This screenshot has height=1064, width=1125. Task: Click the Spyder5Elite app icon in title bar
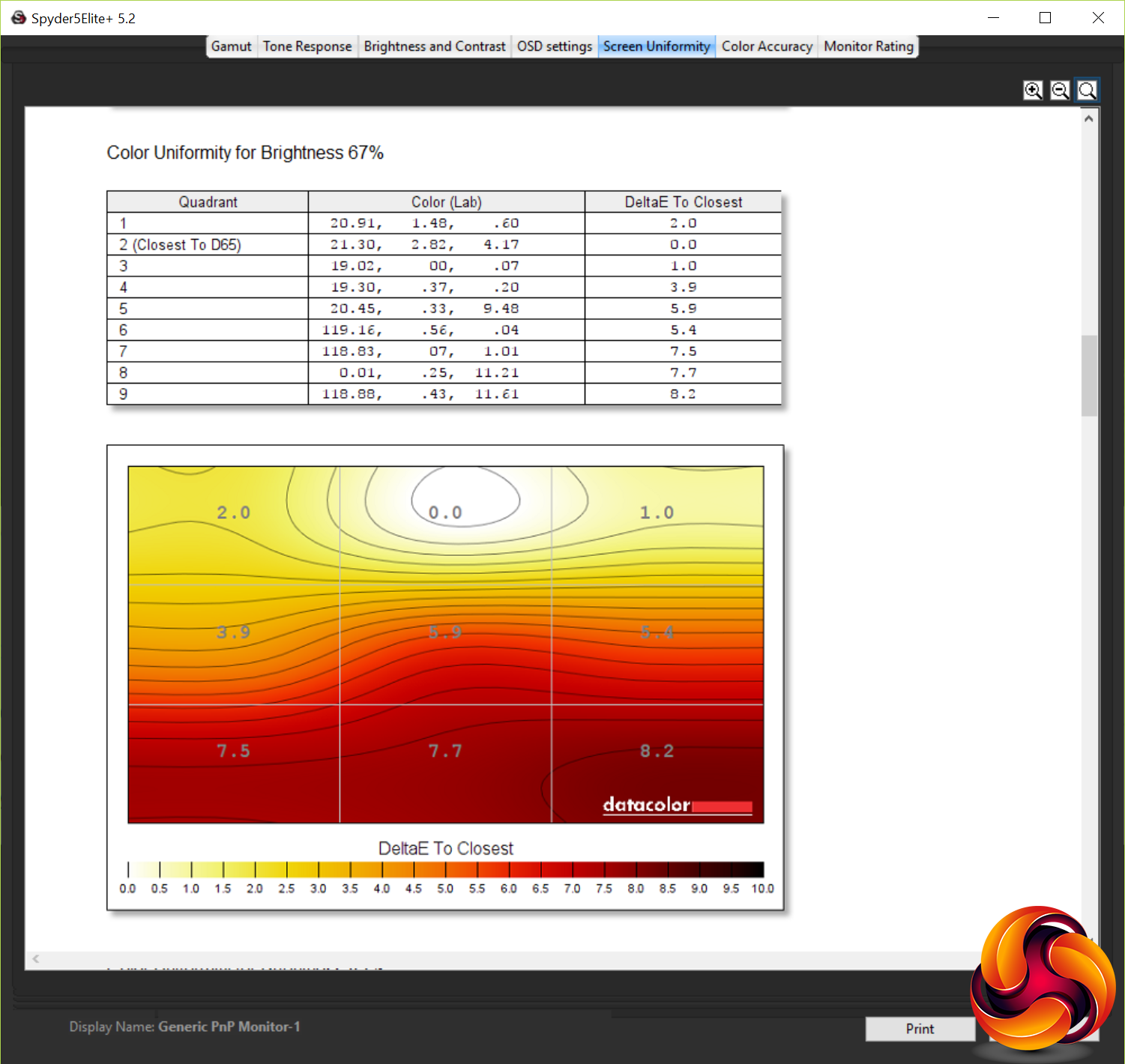19,18
